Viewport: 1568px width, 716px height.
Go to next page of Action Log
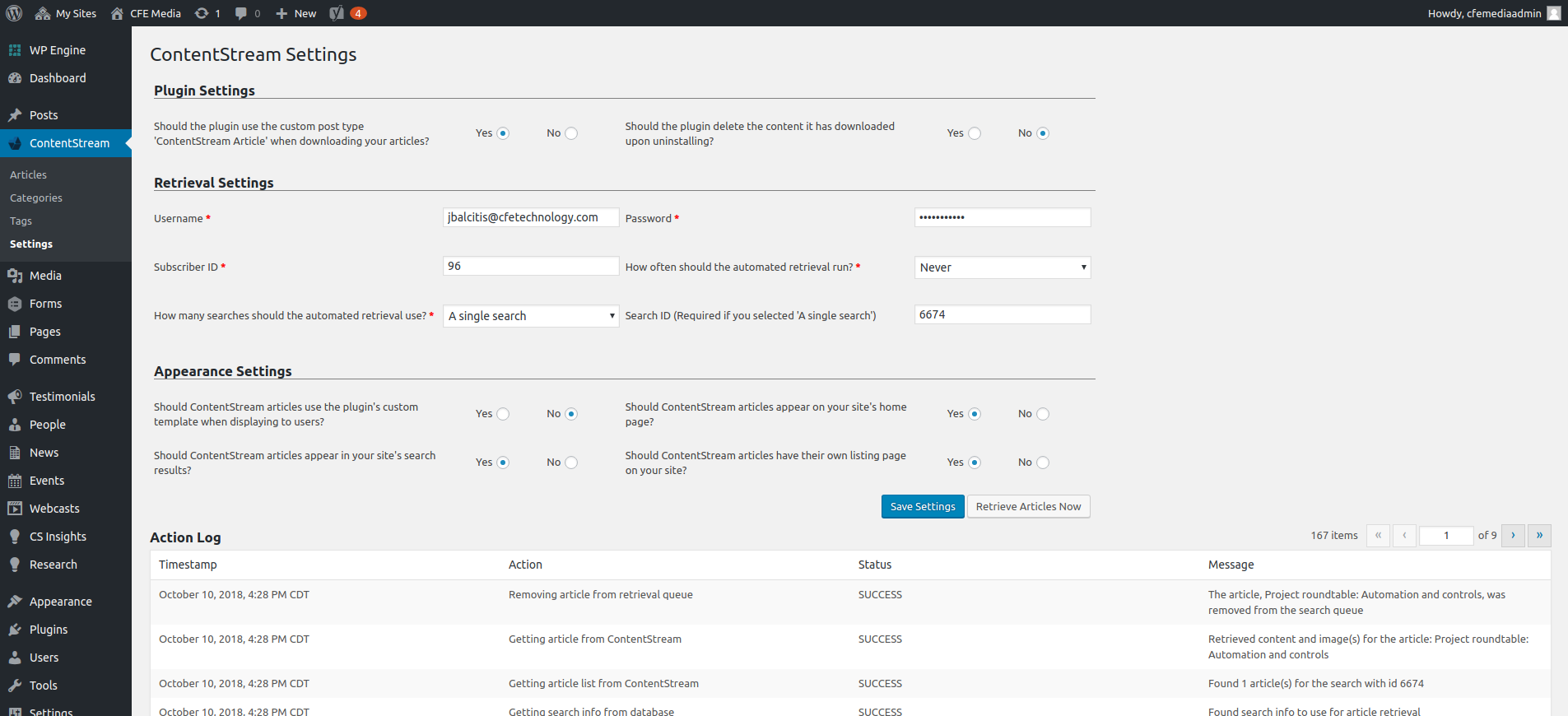tap(1513, 535)
